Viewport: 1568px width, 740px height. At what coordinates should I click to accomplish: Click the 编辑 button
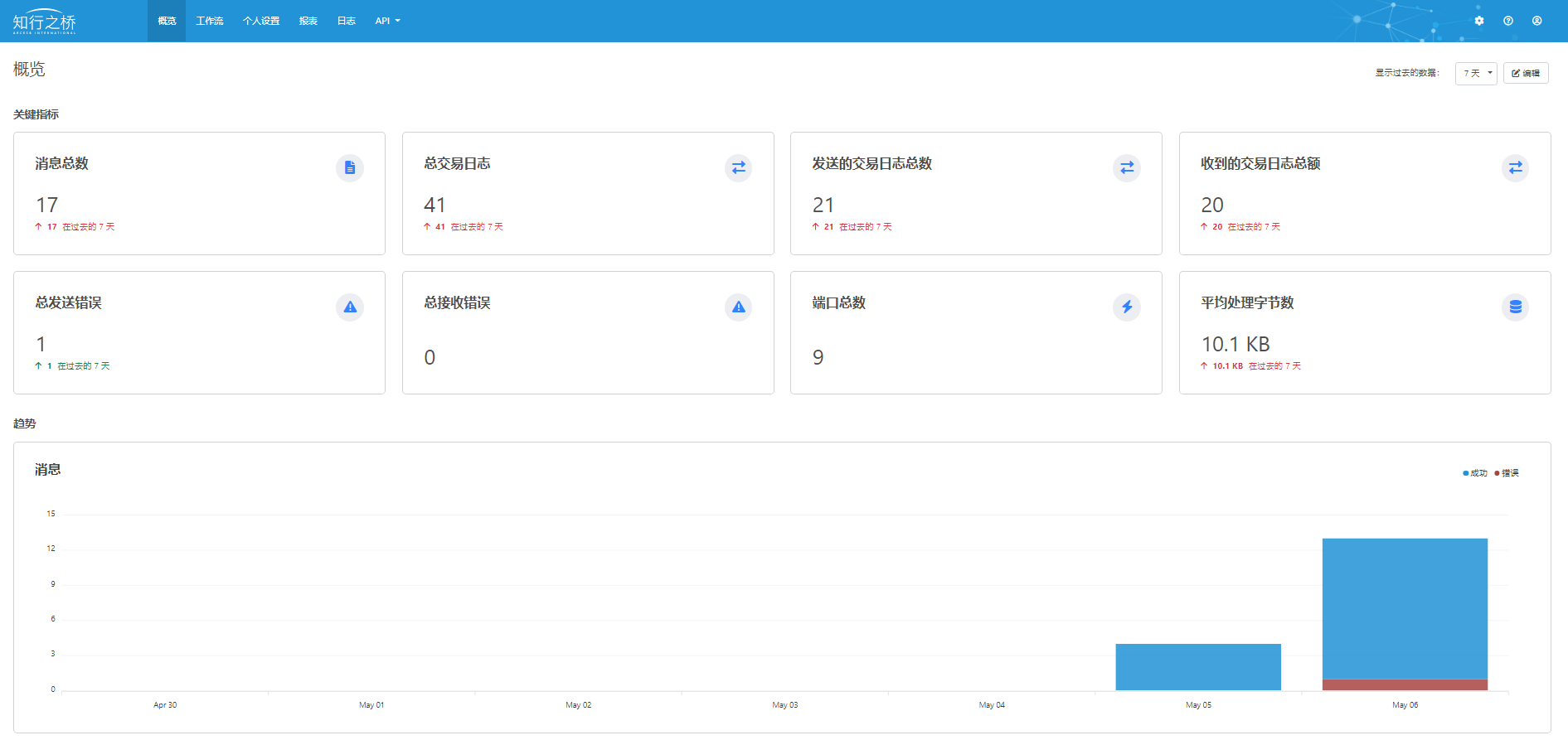[x=1526, y=73]
